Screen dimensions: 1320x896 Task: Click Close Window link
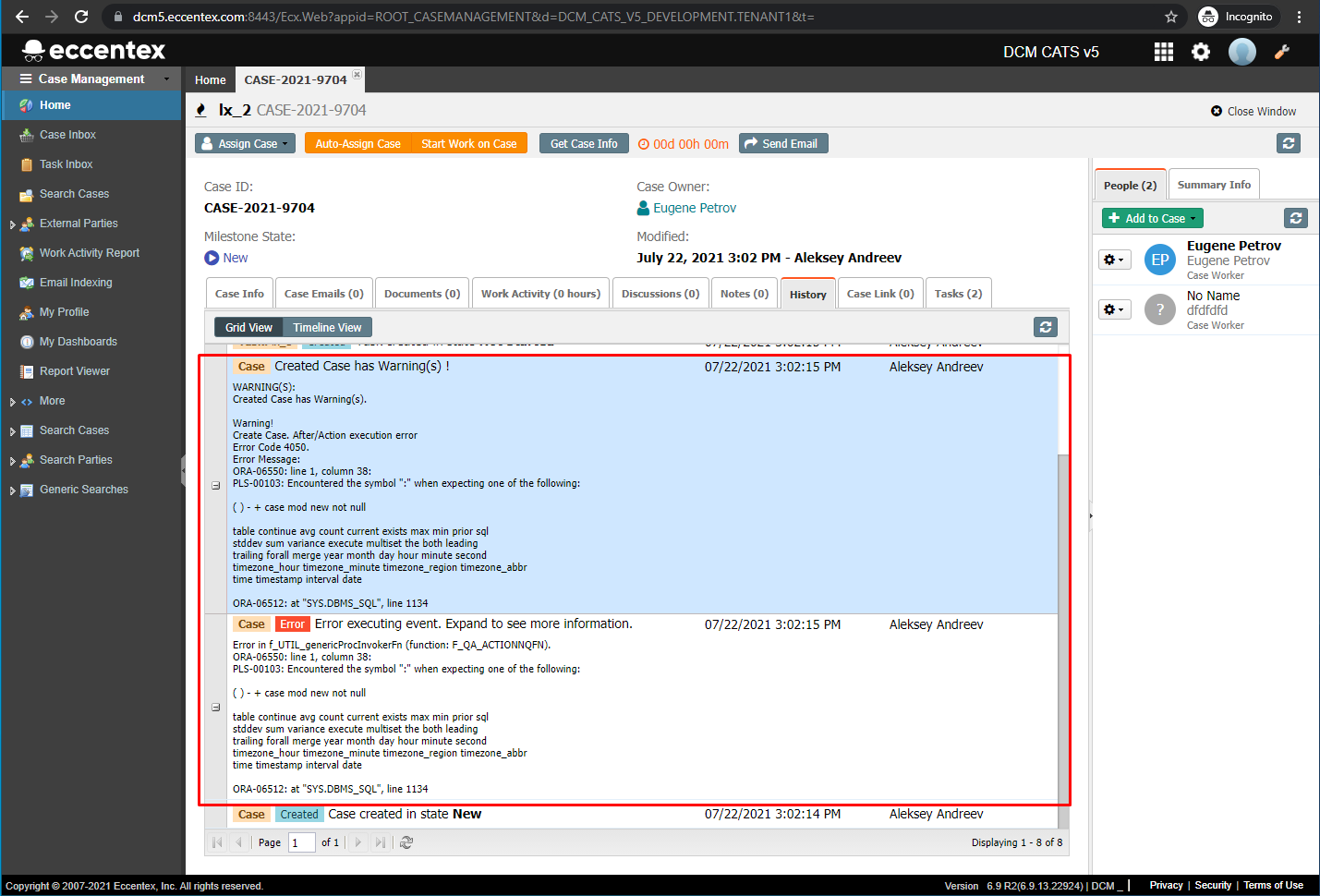pyautogui.click(x=1253, y=111)
